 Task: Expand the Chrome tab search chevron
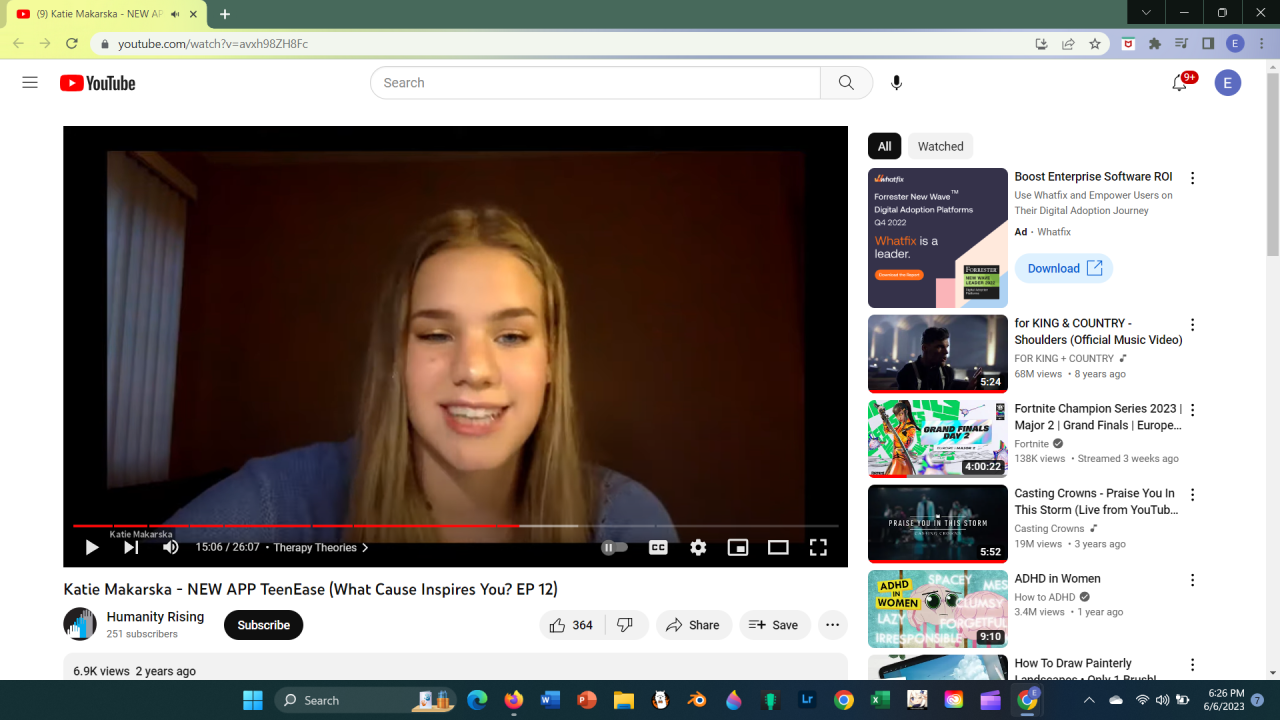click(x=1146, y=13)
